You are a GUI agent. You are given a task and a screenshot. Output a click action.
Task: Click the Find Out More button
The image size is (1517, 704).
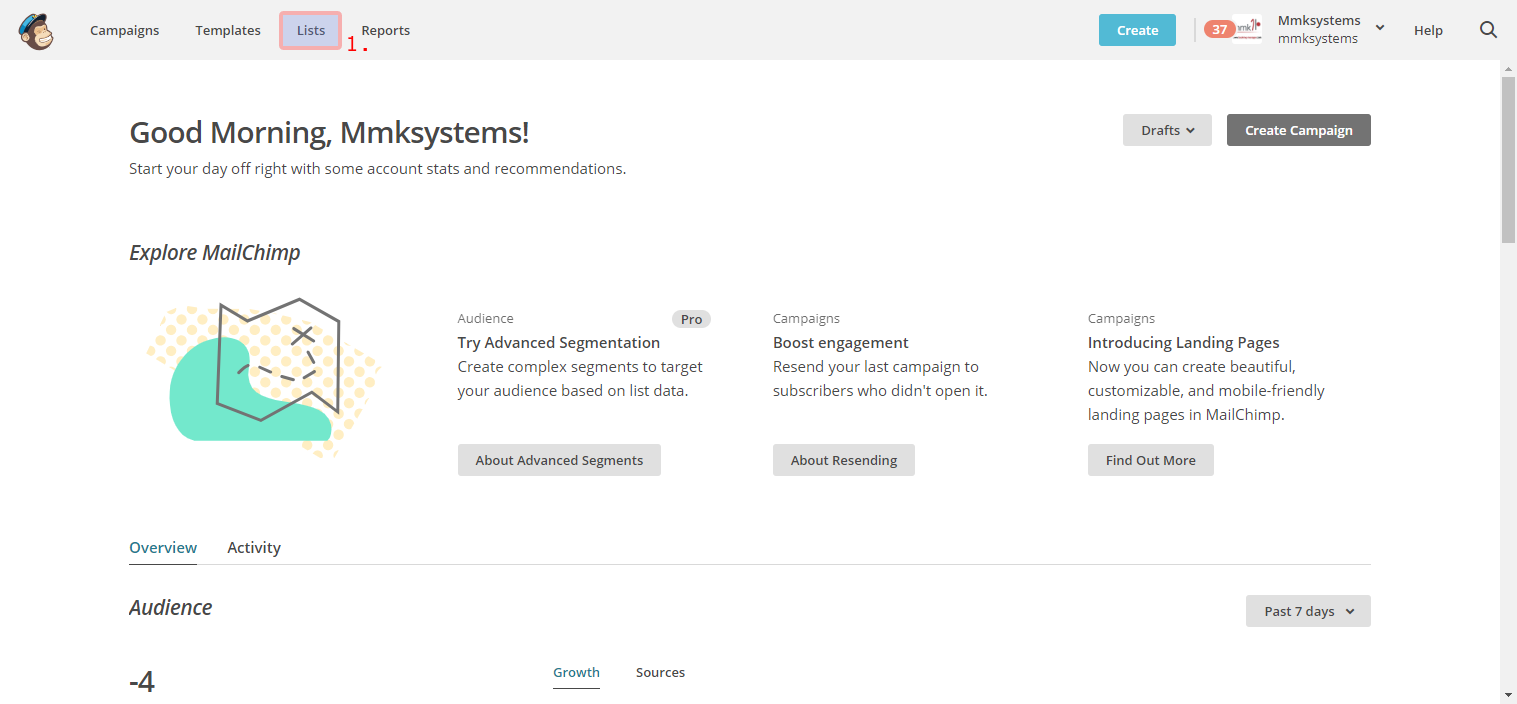coord(1151,460)
